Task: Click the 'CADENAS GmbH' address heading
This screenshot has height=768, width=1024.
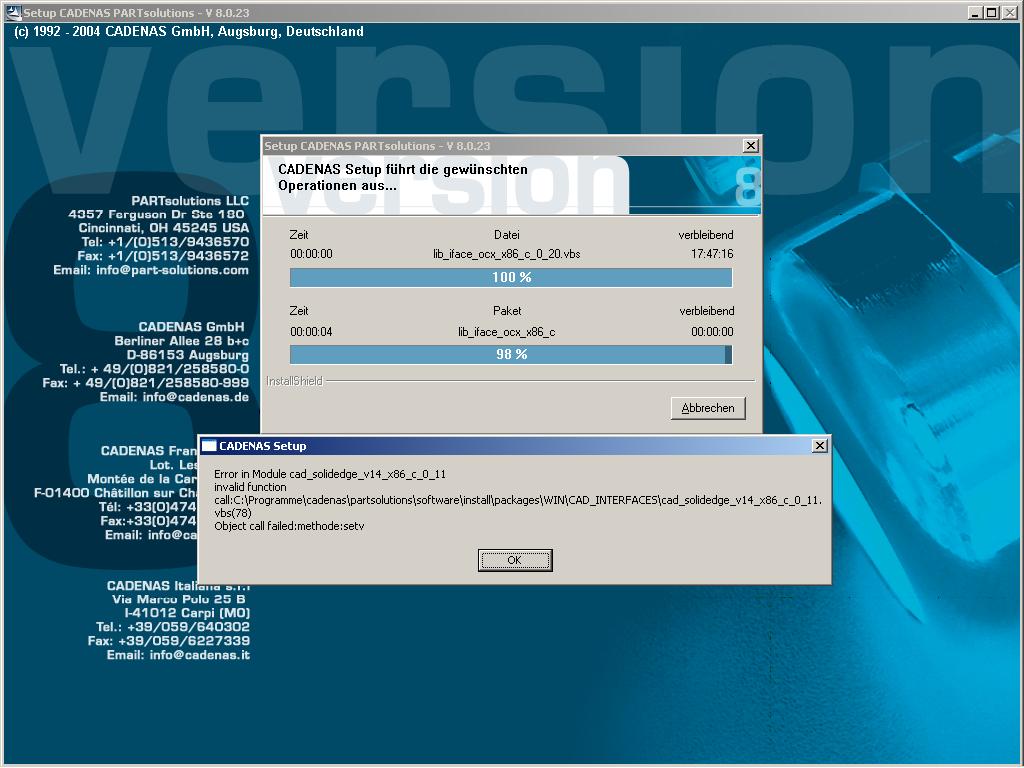Action: pos(191,327)
